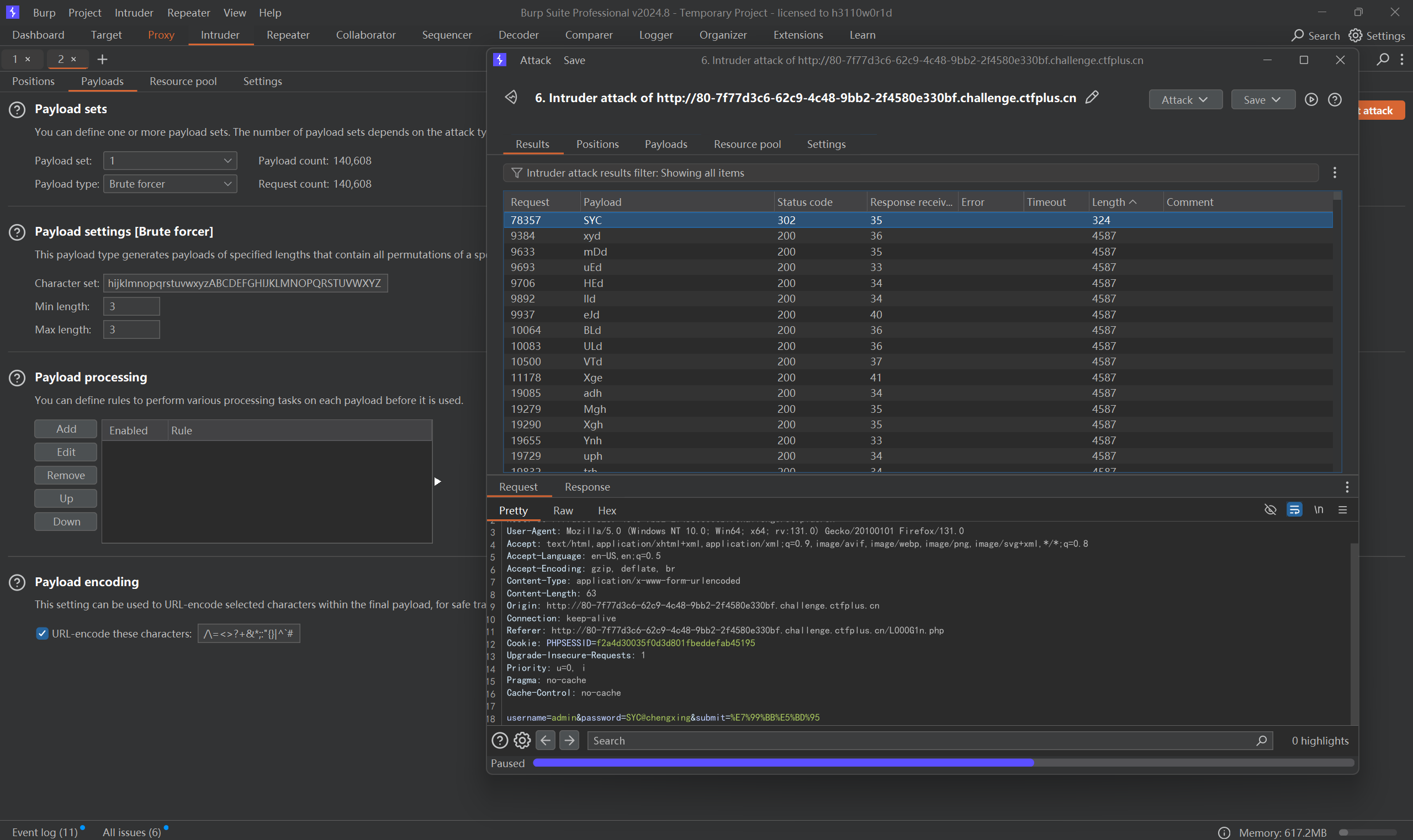
Task: Open Event log (11) in status bar
Action: click(45, 833)
